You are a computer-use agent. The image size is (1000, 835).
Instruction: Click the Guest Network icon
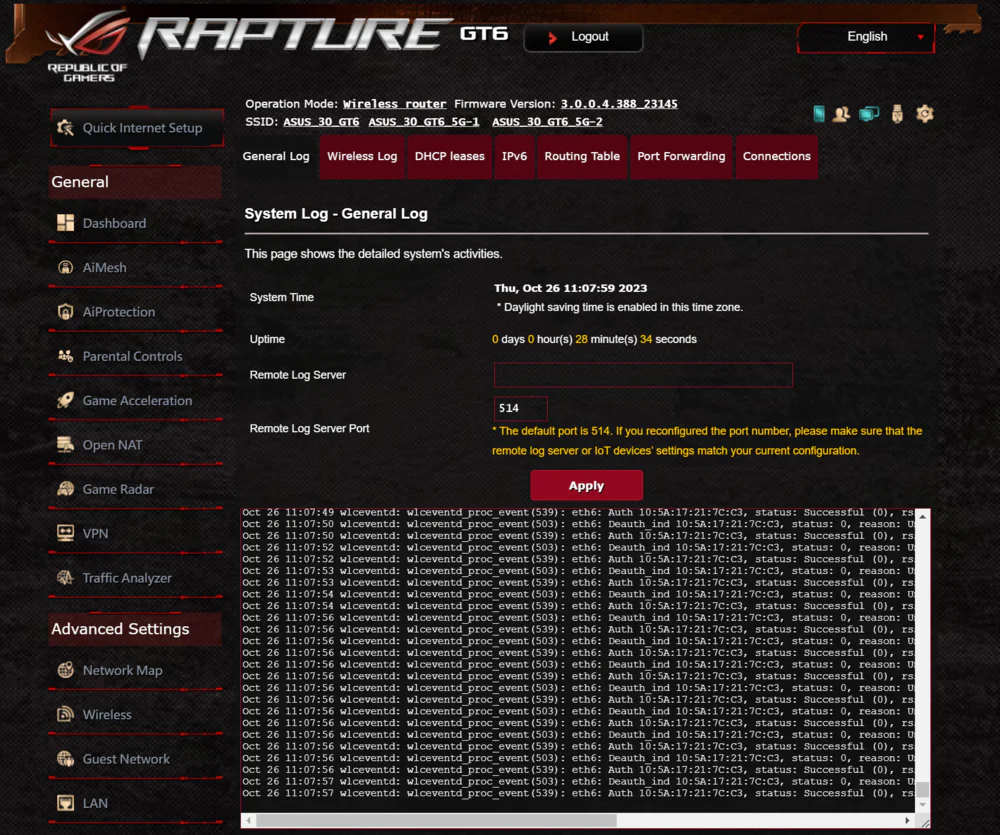point(65,758)
